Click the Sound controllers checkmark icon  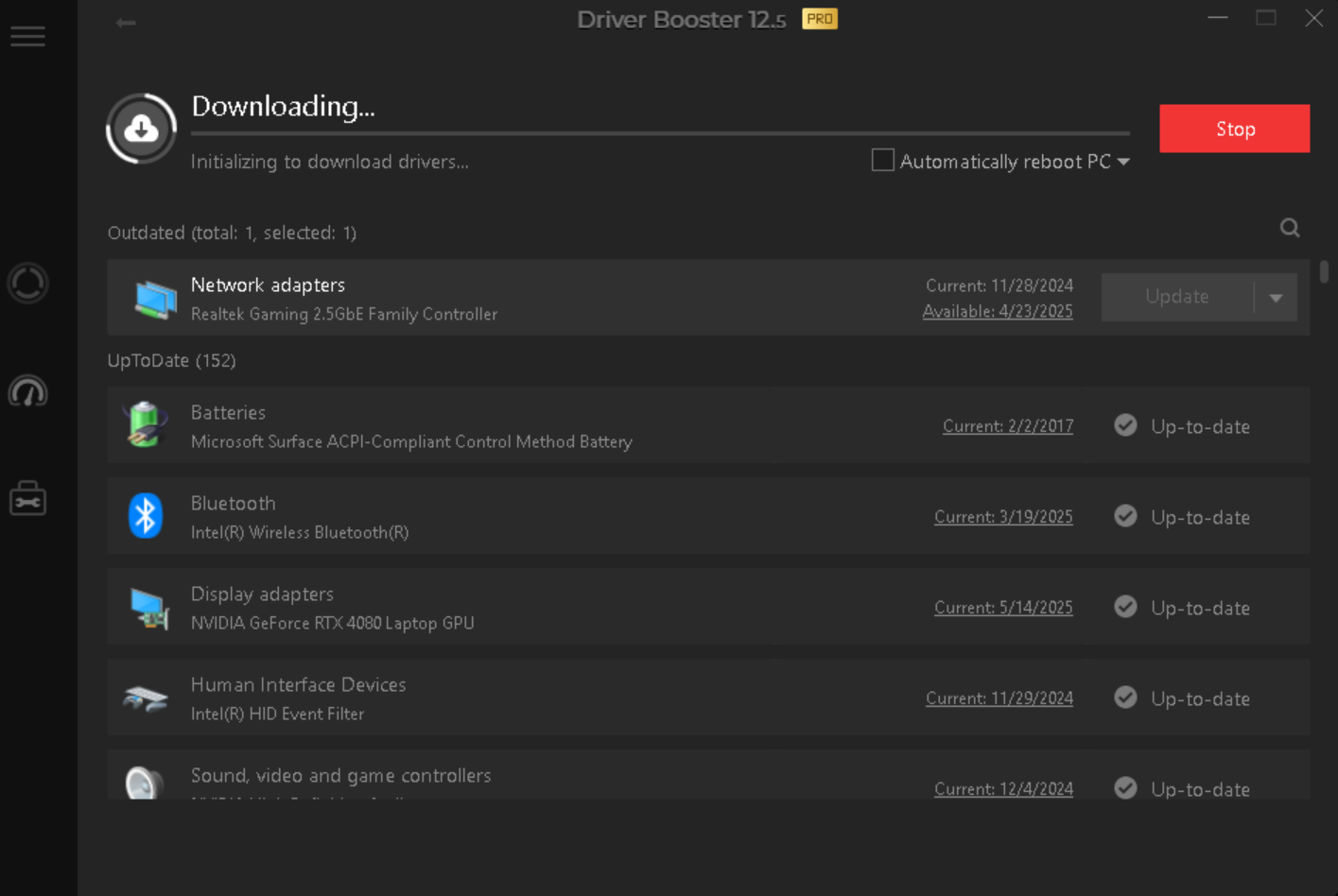coord(1125,788)
